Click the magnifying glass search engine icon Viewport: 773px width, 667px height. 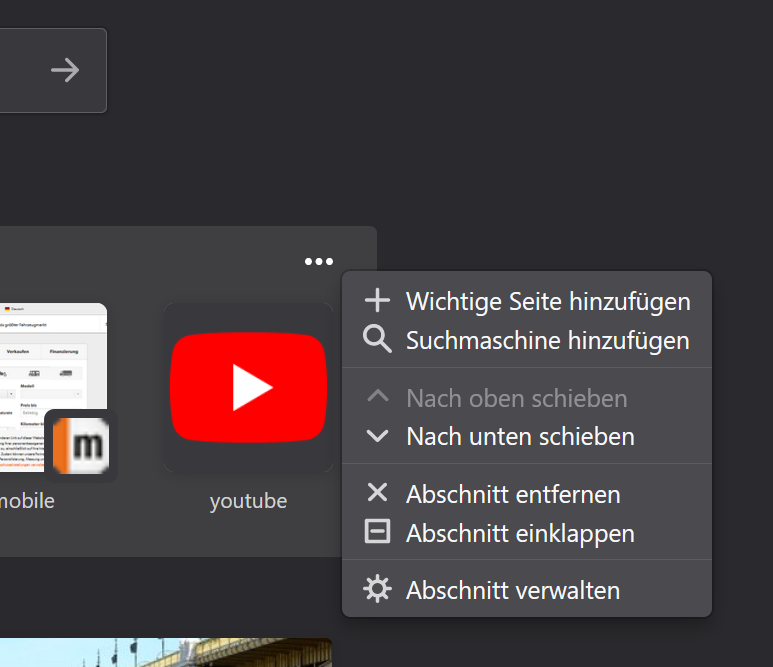coord(377,339)
